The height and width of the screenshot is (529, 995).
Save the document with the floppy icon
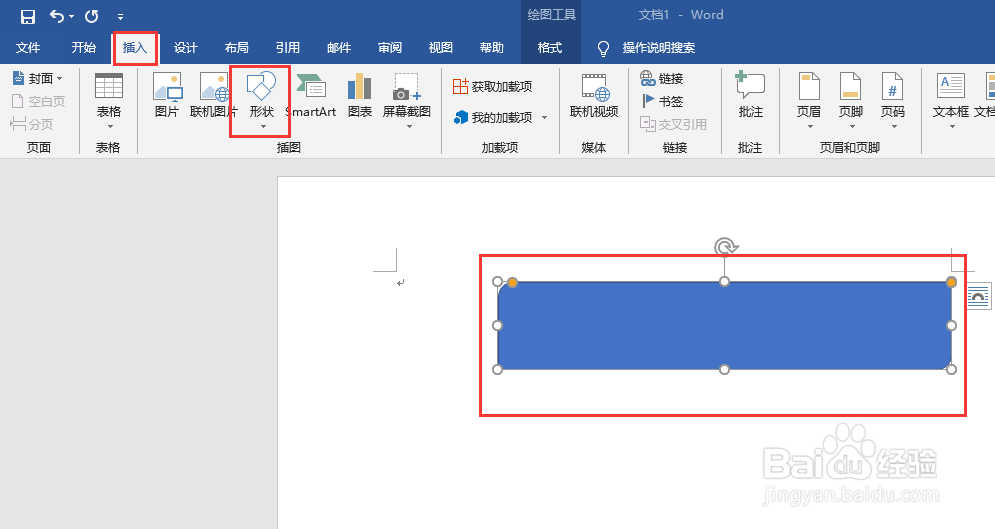point(27,16)
